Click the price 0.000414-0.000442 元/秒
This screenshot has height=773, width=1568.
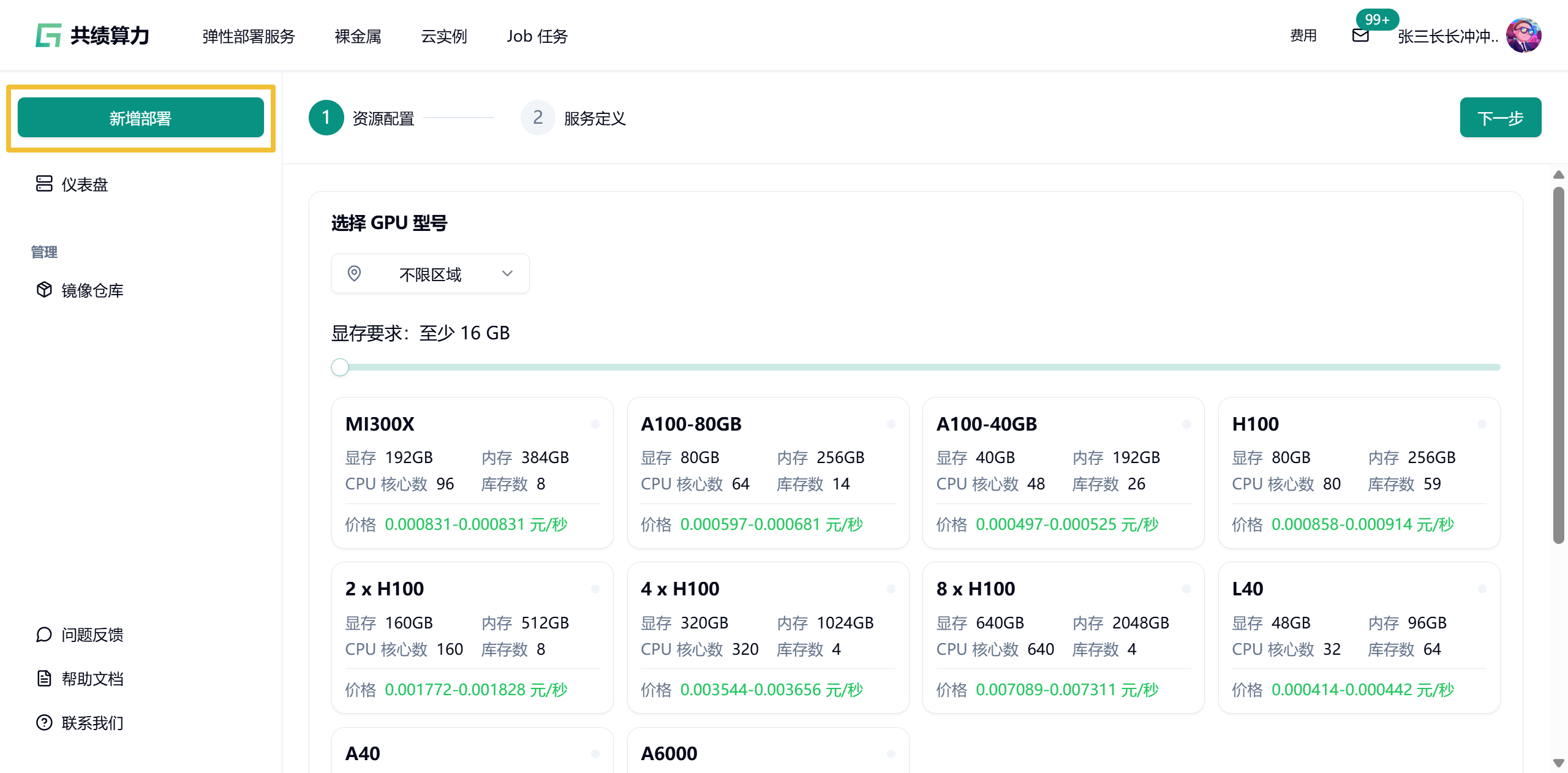(1363, 690)
